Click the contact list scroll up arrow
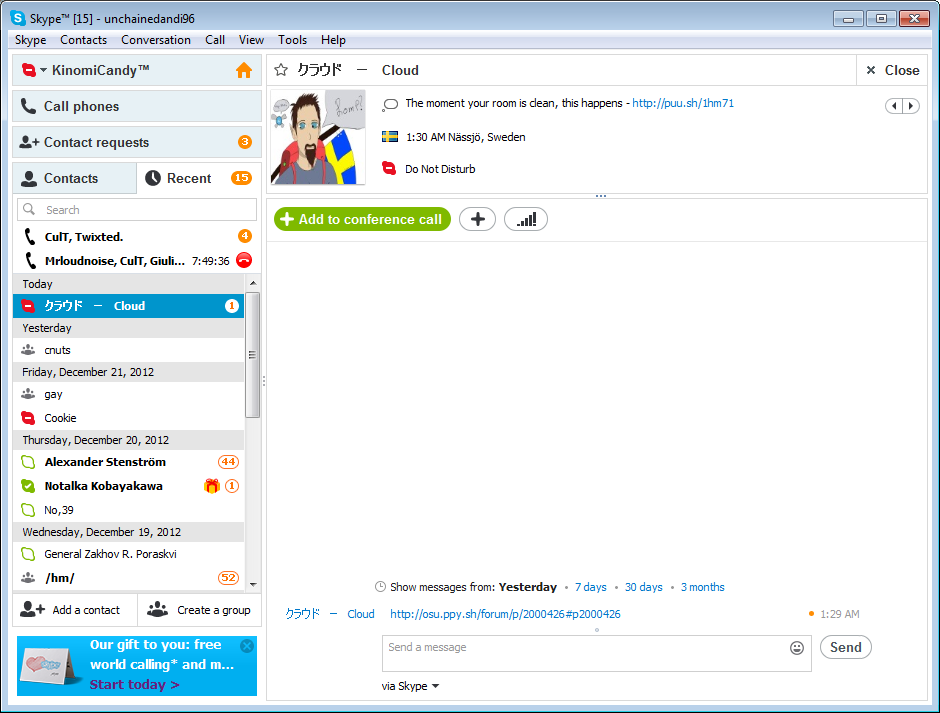The height and width of the screenshot is (713, 940). [253, 282]
